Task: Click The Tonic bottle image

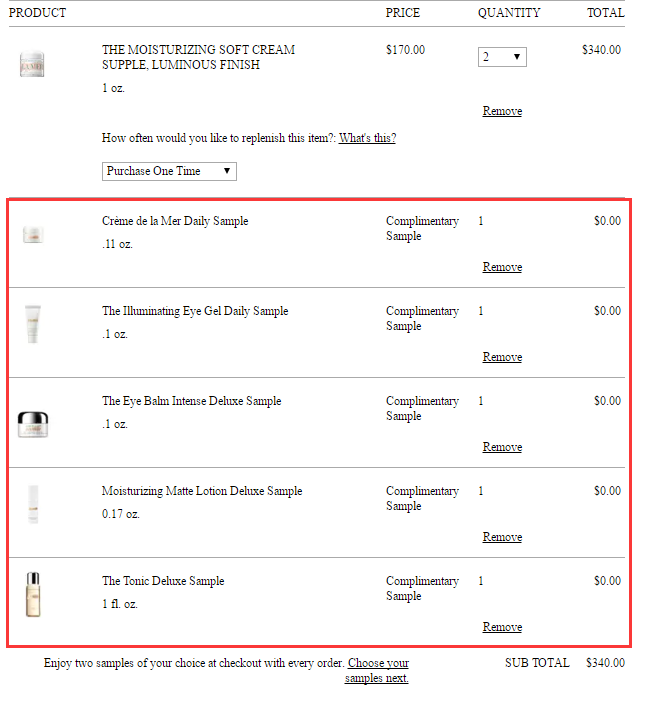Action: tap(33, 594)
